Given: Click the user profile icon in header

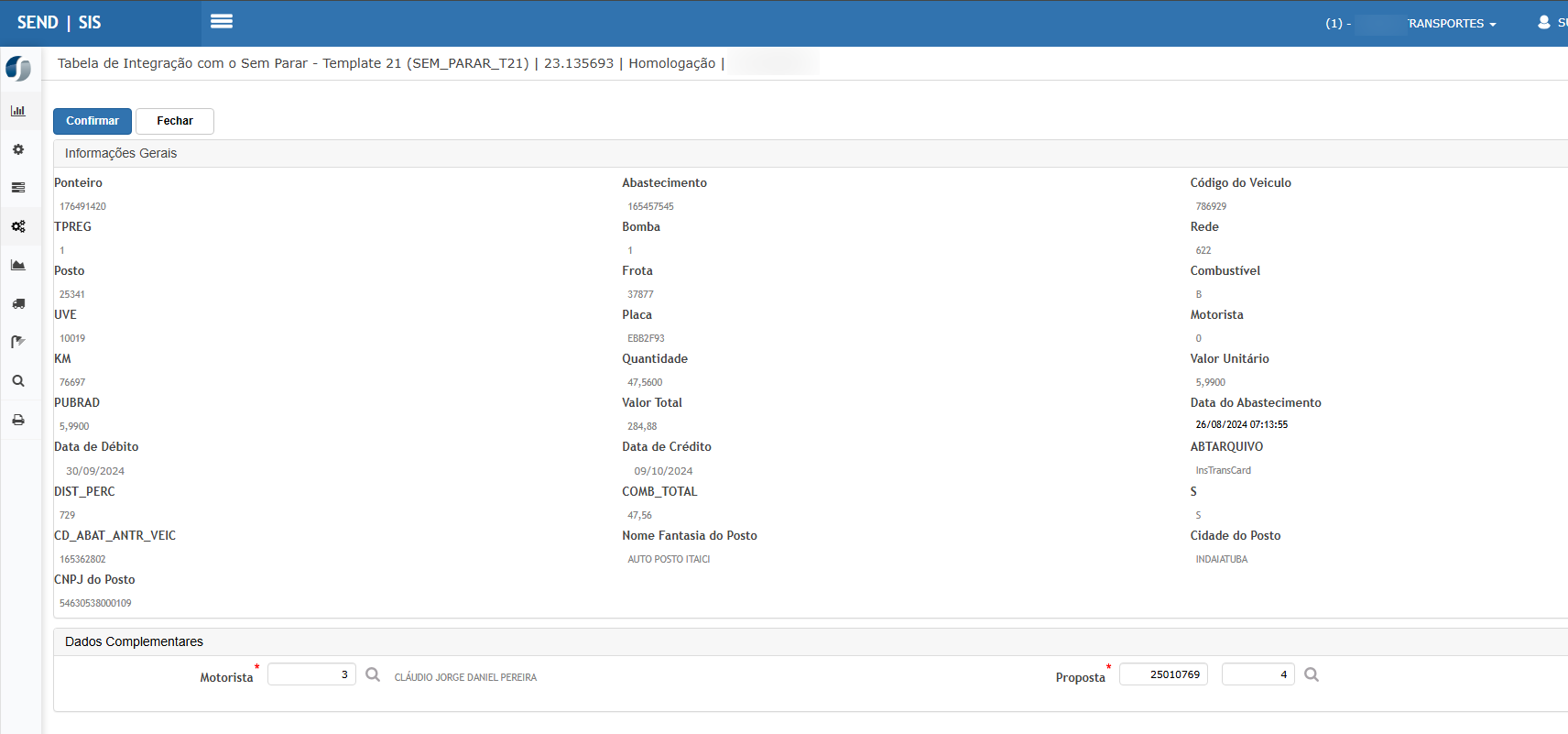Looking at the screenshot, I should (x=1544, y=22).
